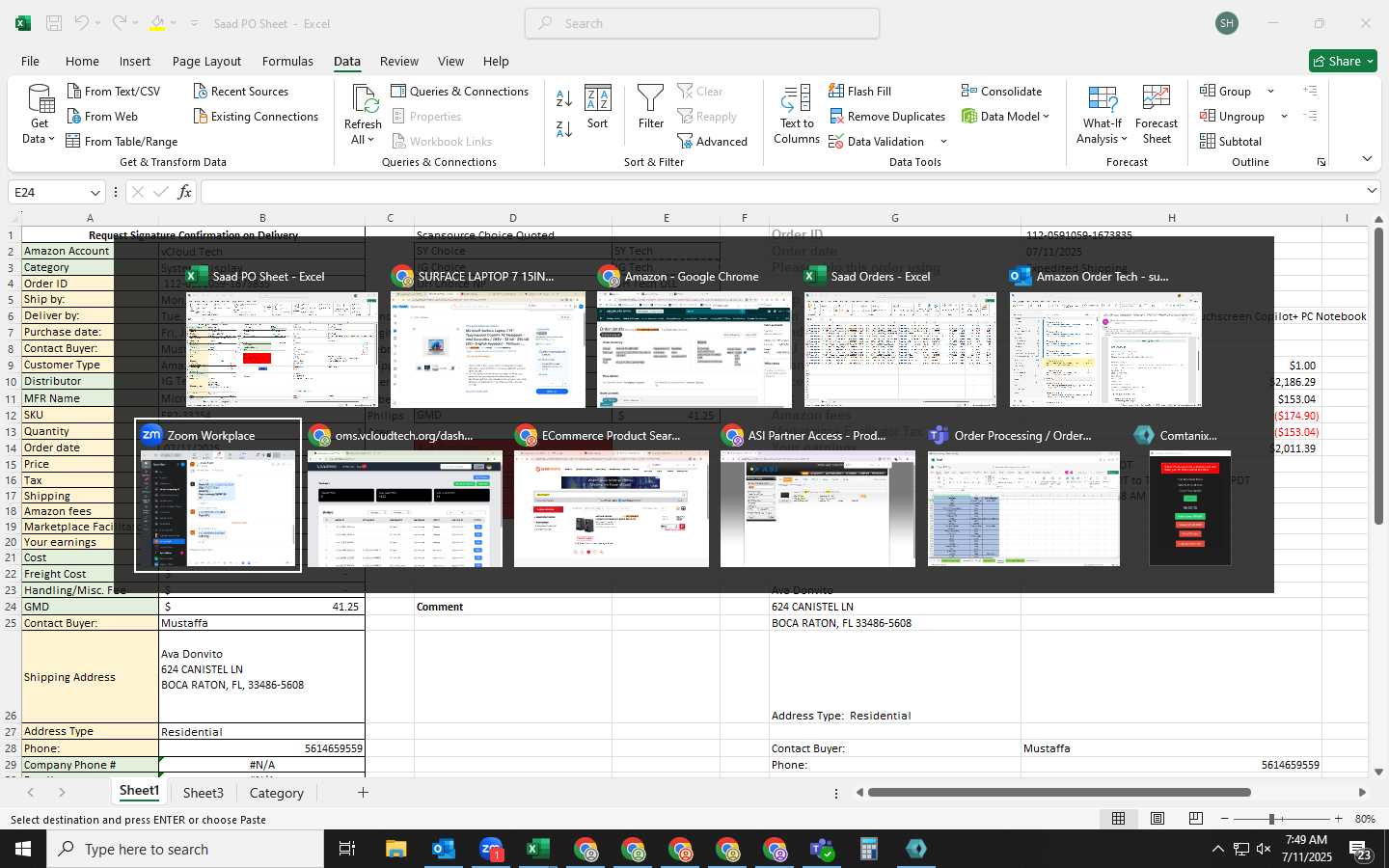1389x868 pixels.
Task: Expand the Ungroup dropdown arrow
Action: 1284,117
